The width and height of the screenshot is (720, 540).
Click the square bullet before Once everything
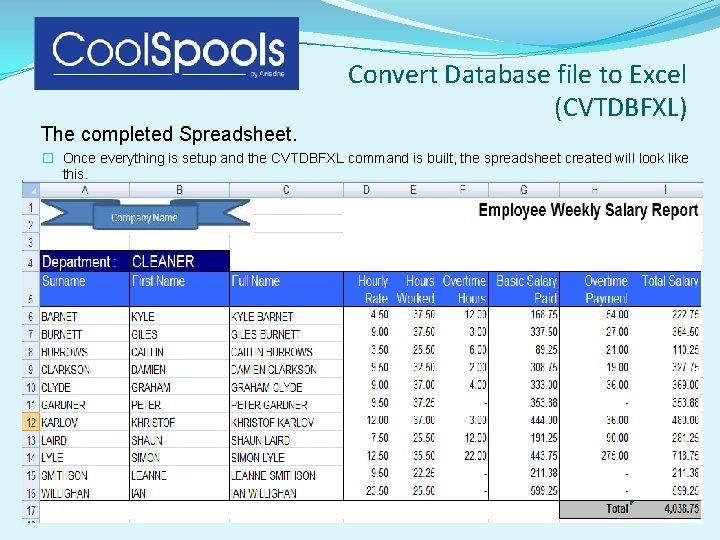(x=48, y=158)
